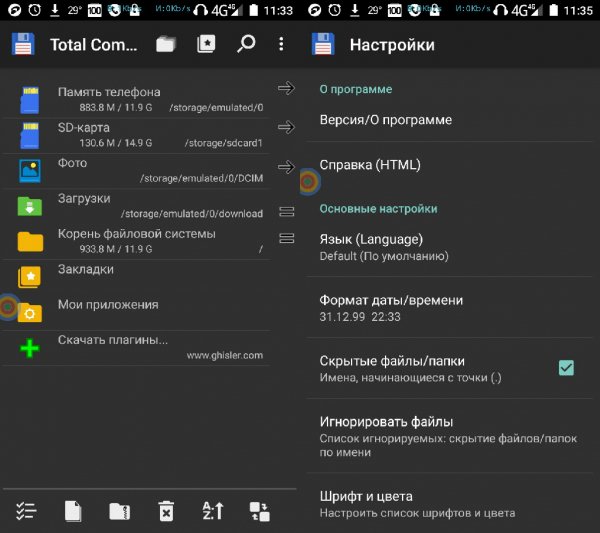Open the bookmarks star icon in the top bar
The image size is (600, 533).
206,44
